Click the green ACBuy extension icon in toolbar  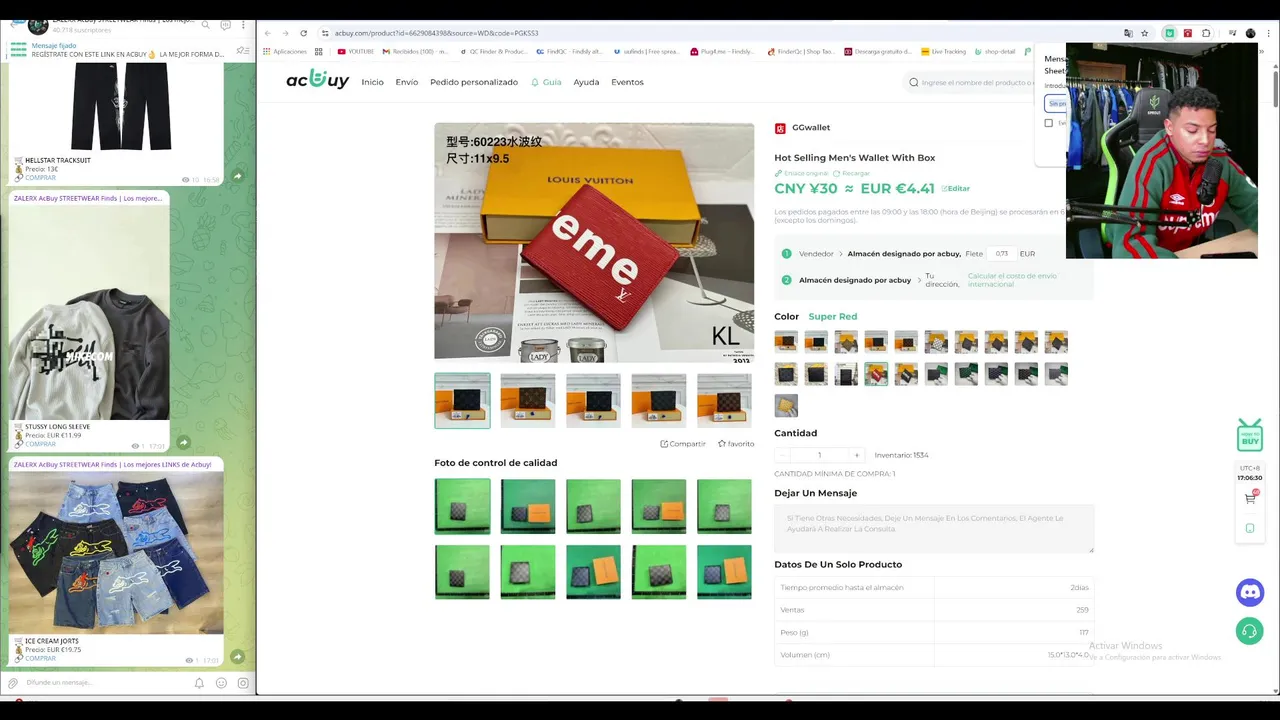tap(1169, 33)
